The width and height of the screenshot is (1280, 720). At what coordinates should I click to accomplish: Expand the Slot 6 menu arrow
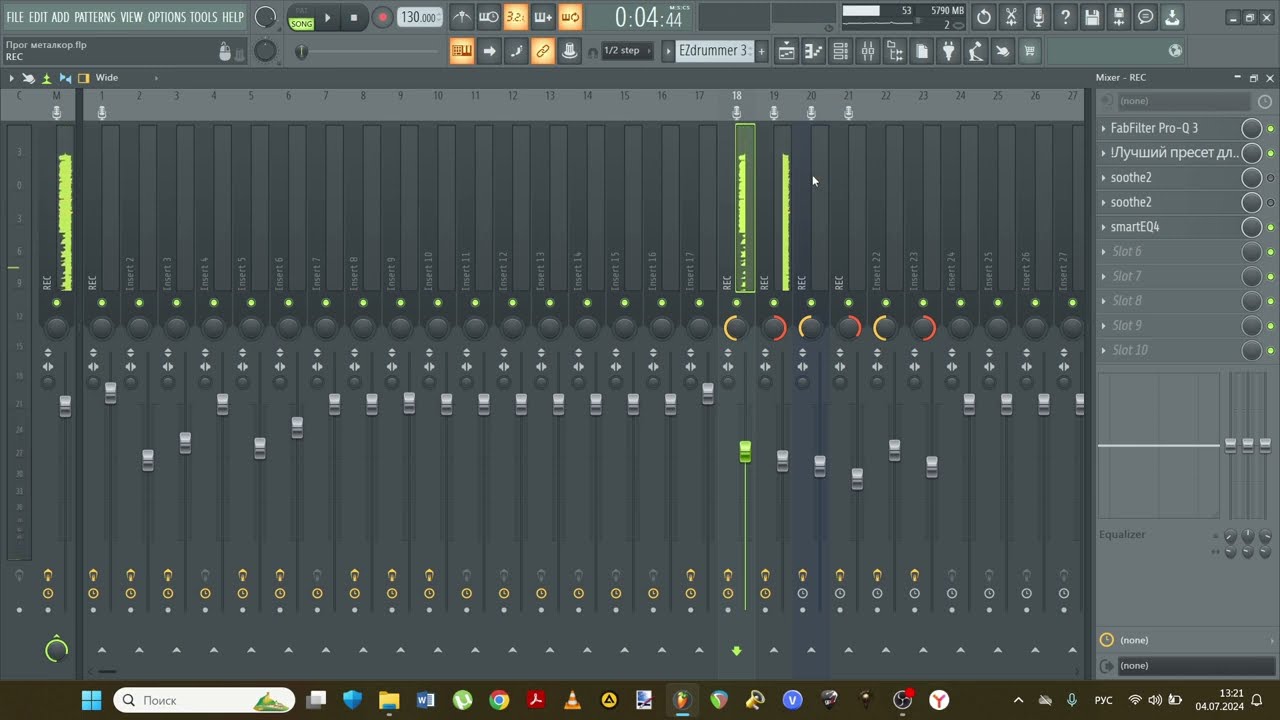pos(1104,251)
